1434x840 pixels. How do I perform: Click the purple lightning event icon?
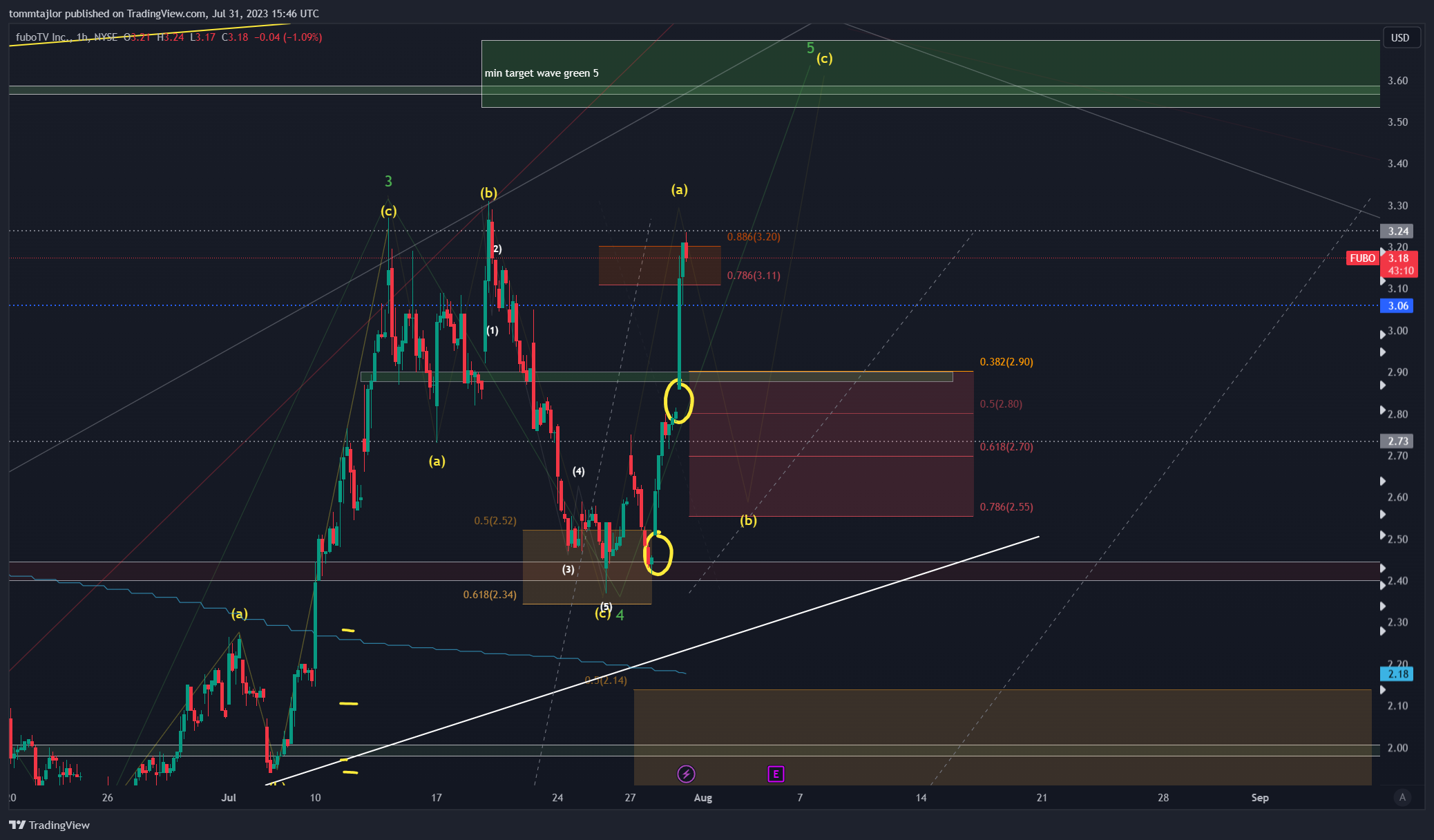click(x=686, y=774)
